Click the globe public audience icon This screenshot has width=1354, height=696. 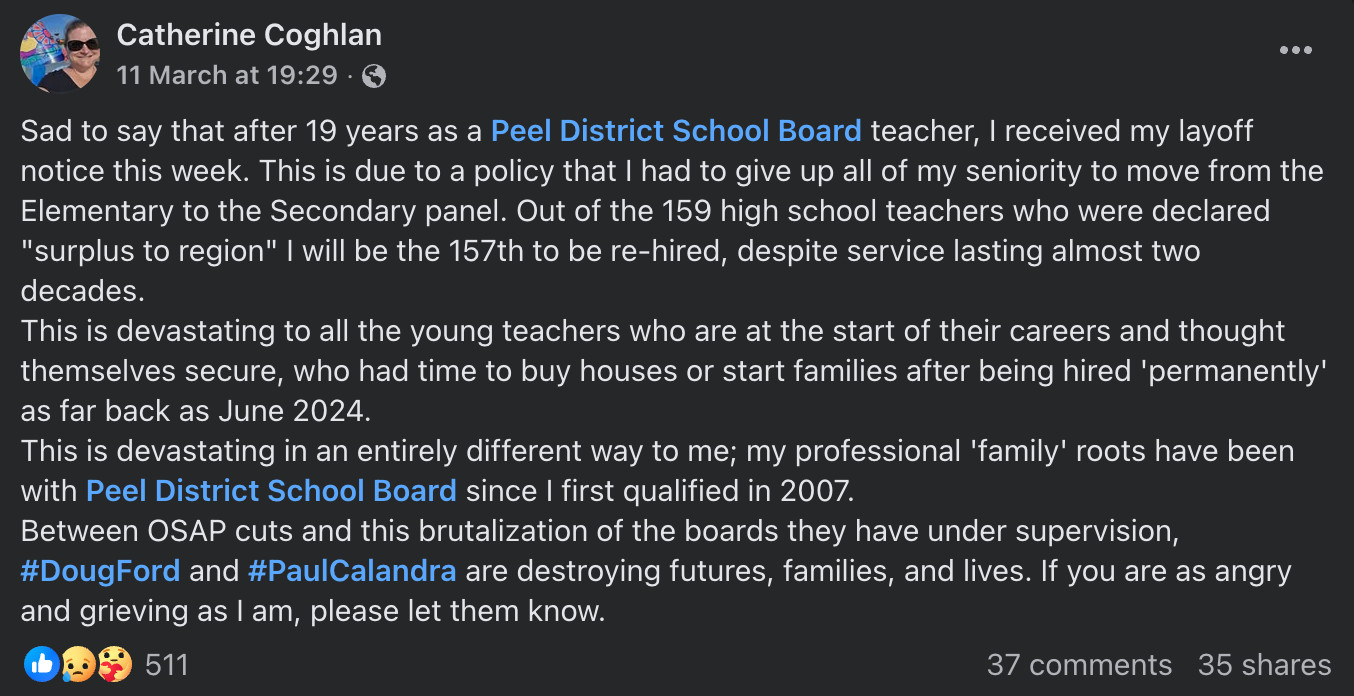click(x=374, y=76)
